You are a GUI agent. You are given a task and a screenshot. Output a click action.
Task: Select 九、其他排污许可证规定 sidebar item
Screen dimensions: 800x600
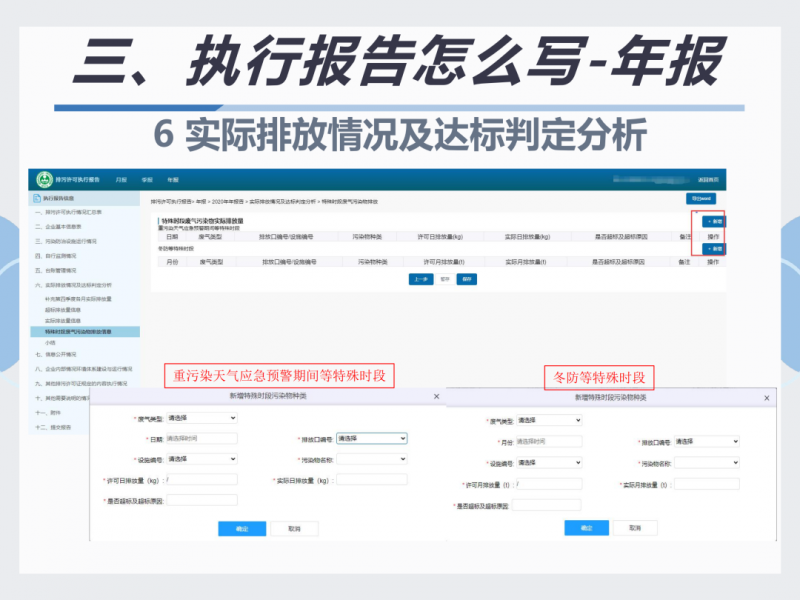[81, 384]
